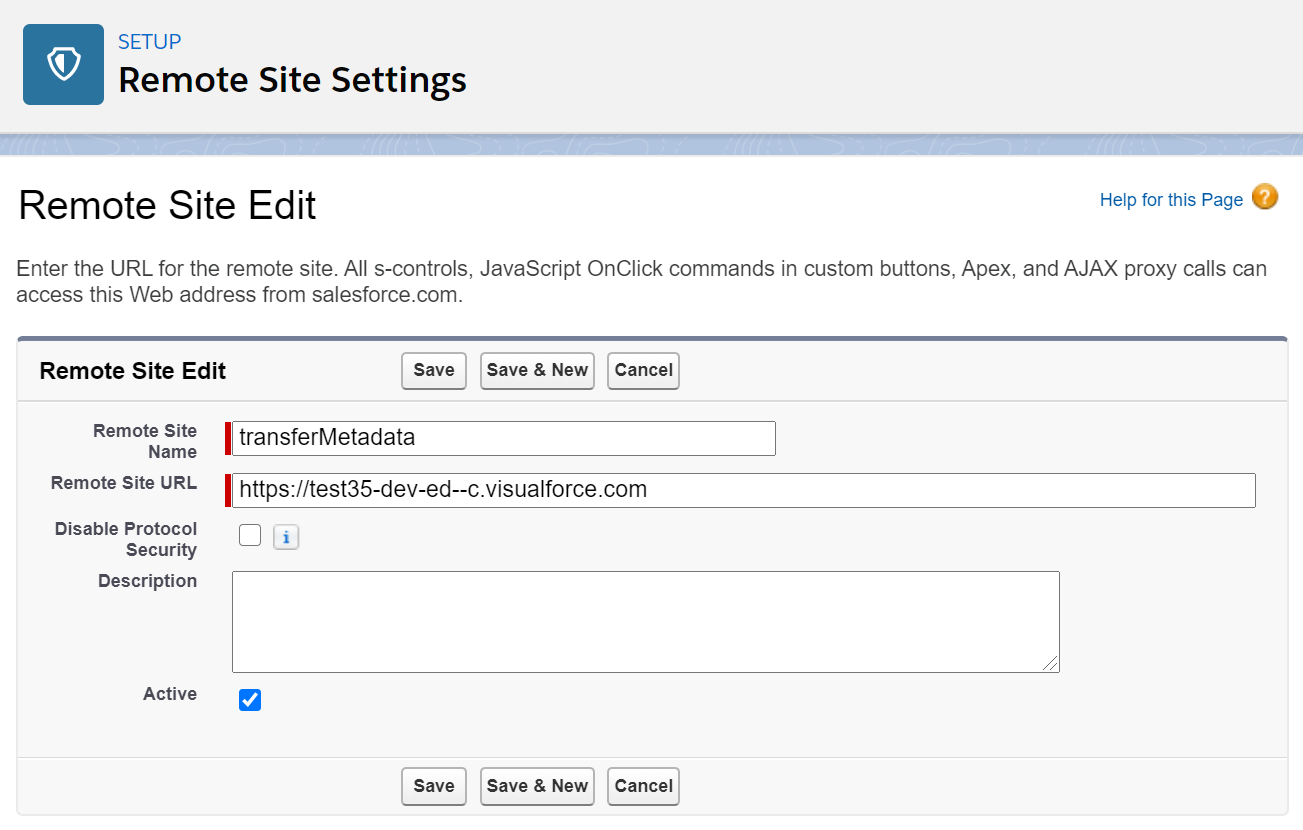Click the top Cancel button

[x=643, y=370]
